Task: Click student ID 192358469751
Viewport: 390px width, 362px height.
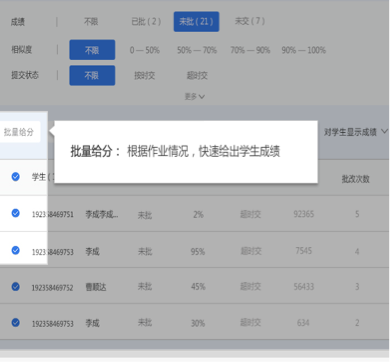Action: [x=53, y=214]
